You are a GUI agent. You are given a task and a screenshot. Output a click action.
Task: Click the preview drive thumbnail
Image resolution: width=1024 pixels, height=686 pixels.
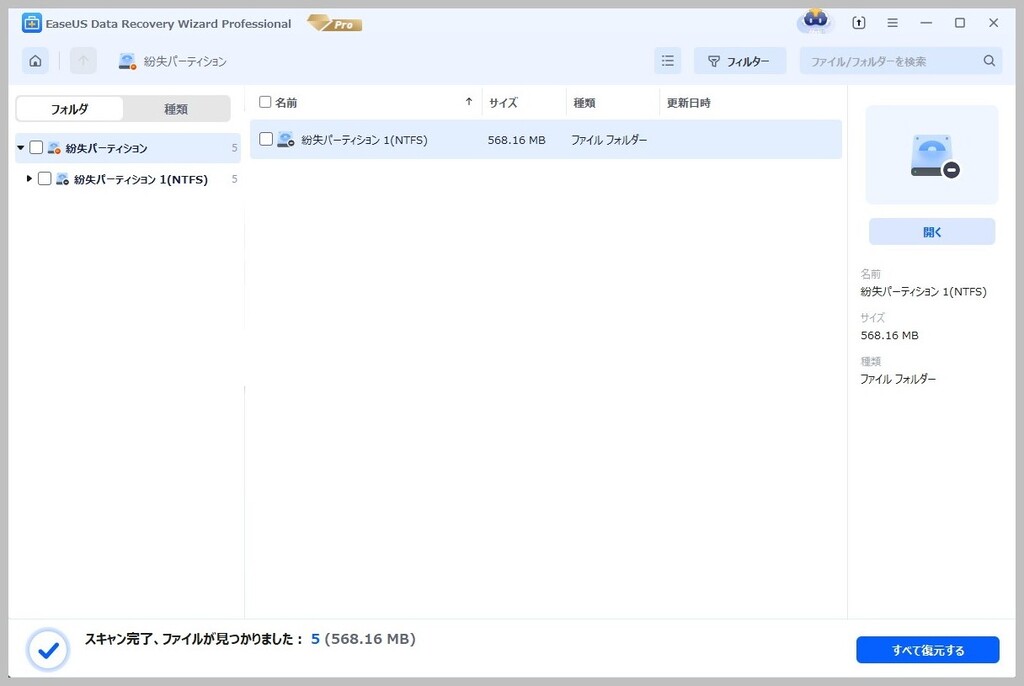(932, 155)
